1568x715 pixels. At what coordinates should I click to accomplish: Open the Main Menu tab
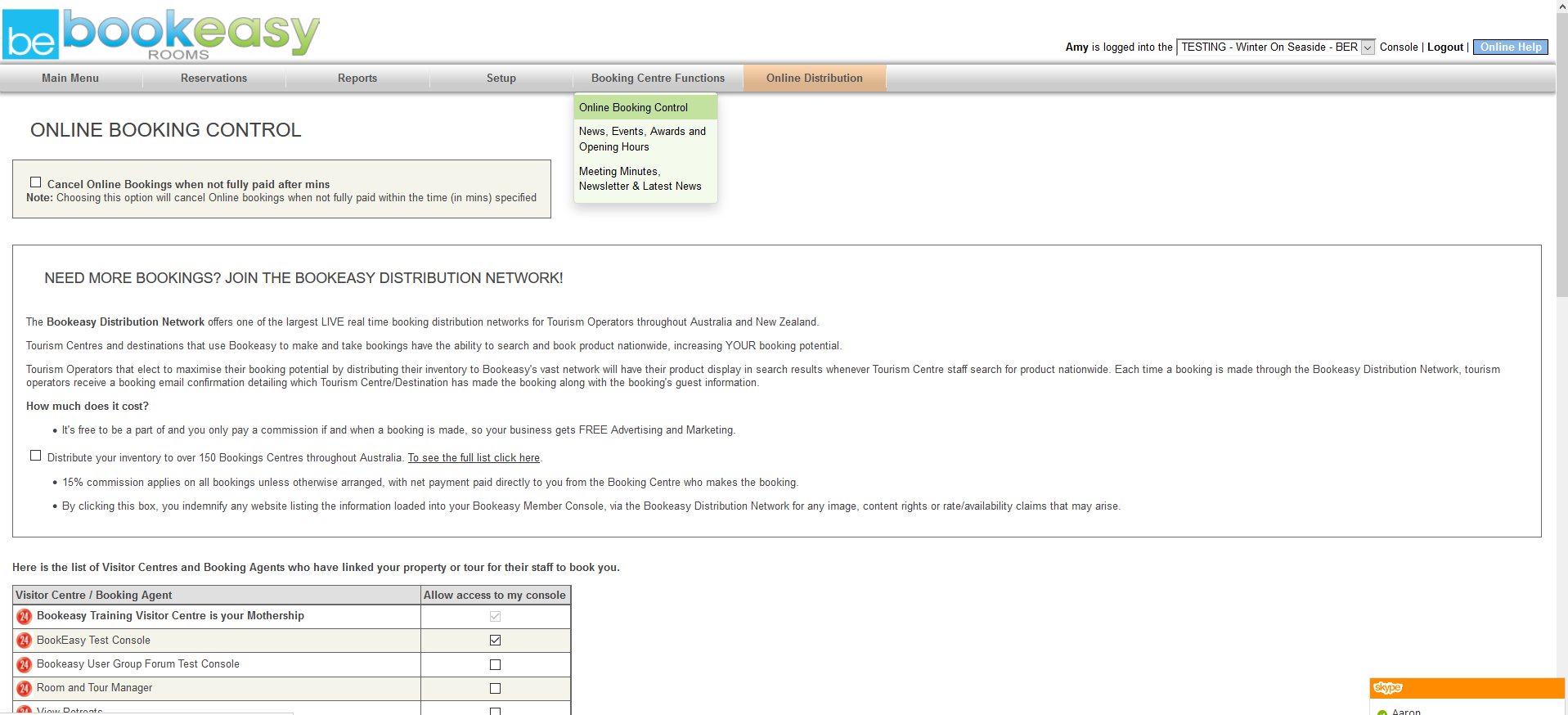click(x=70, y=79)
